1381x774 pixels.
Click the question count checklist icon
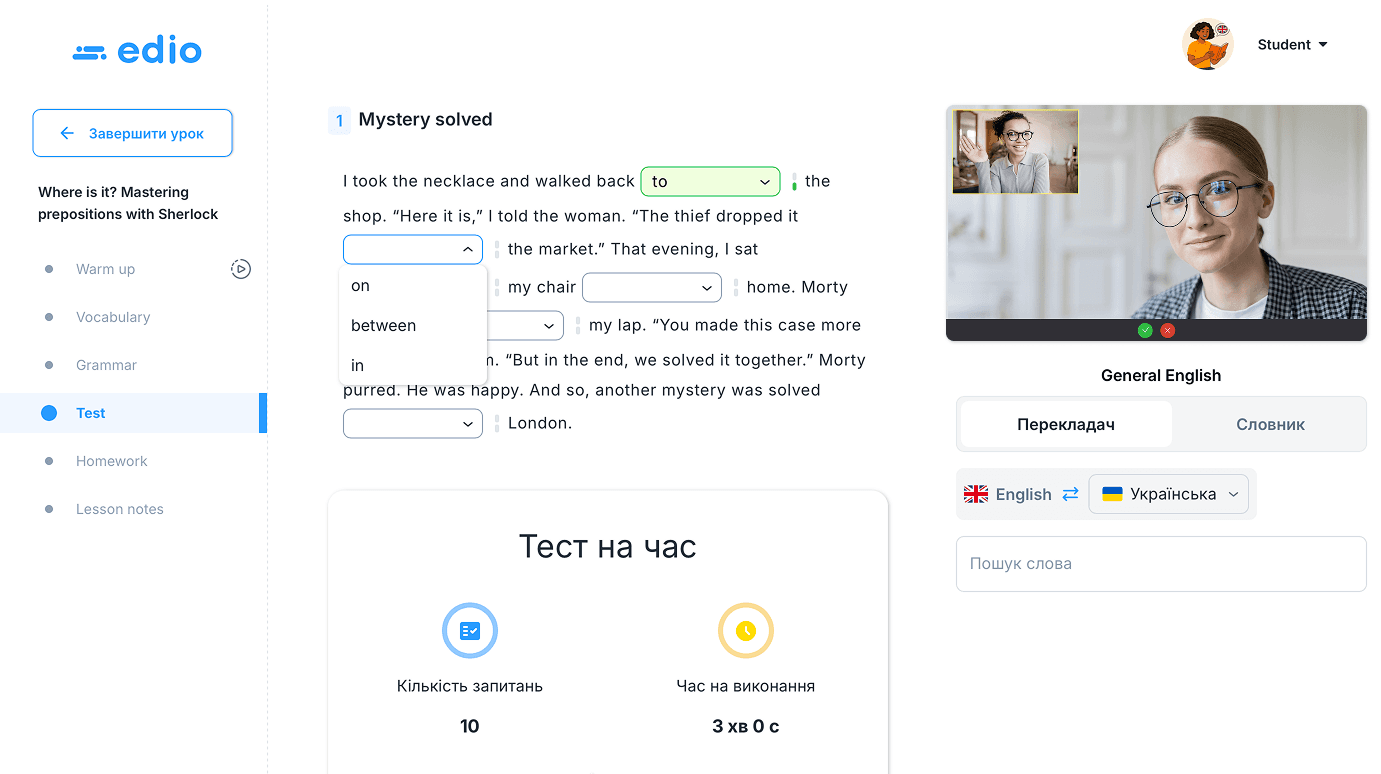(x=470, y=630)
